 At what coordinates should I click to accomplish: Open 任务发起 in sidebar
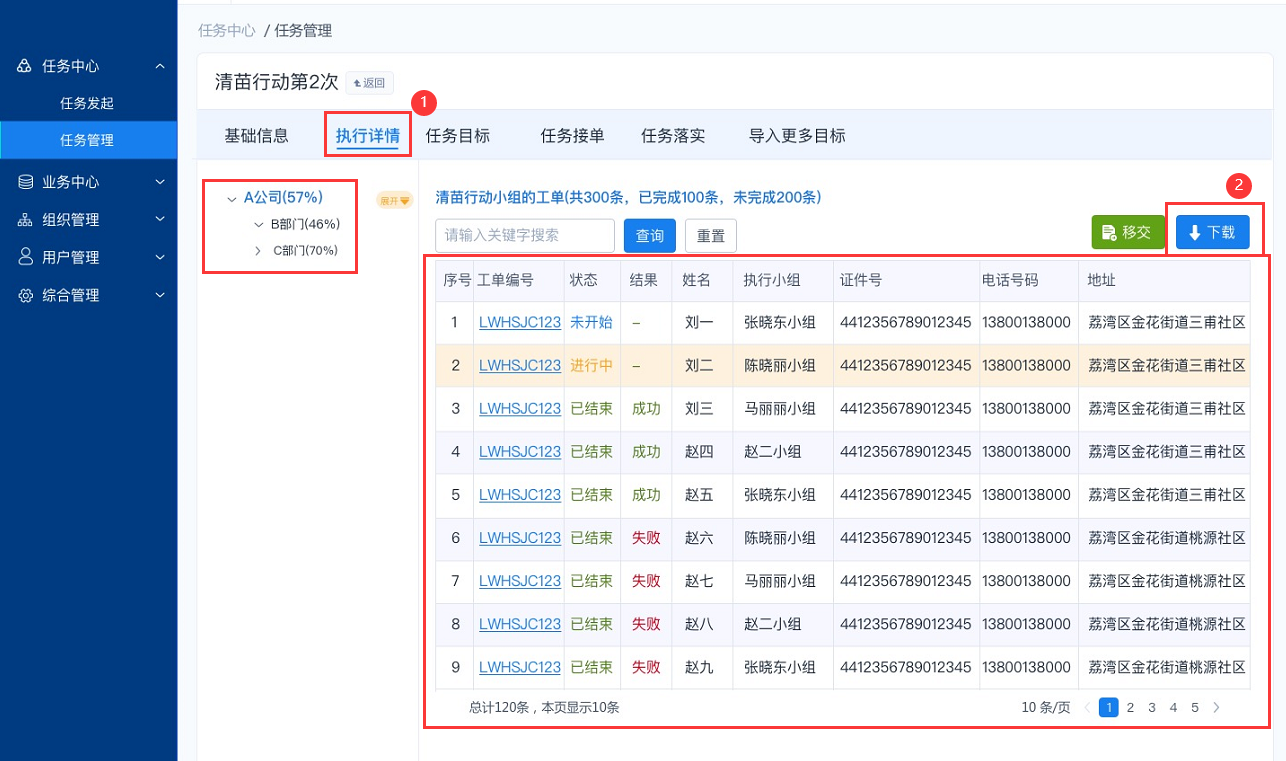point(87,103)
